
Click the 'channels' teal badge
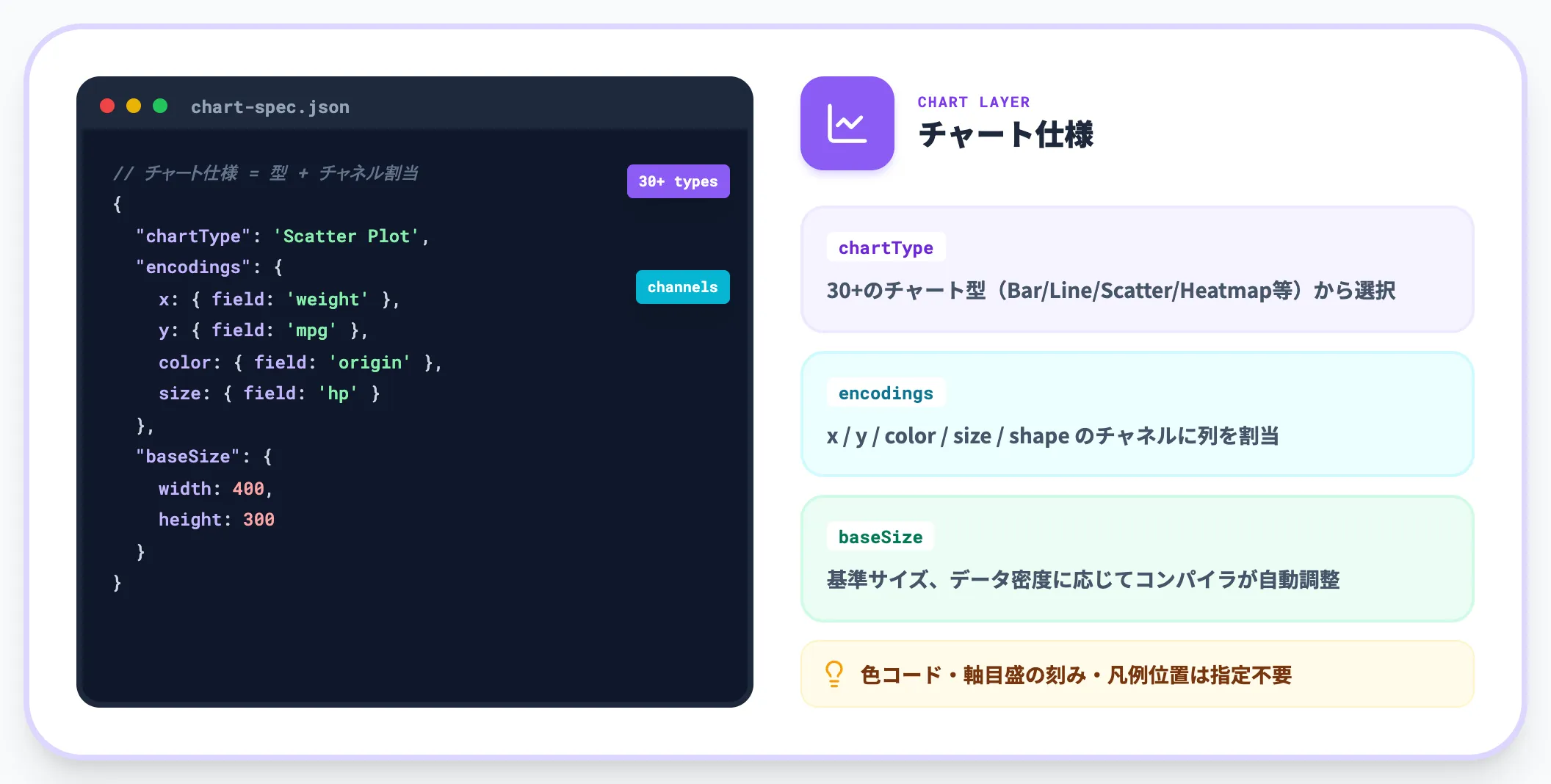tap(682, 287)
